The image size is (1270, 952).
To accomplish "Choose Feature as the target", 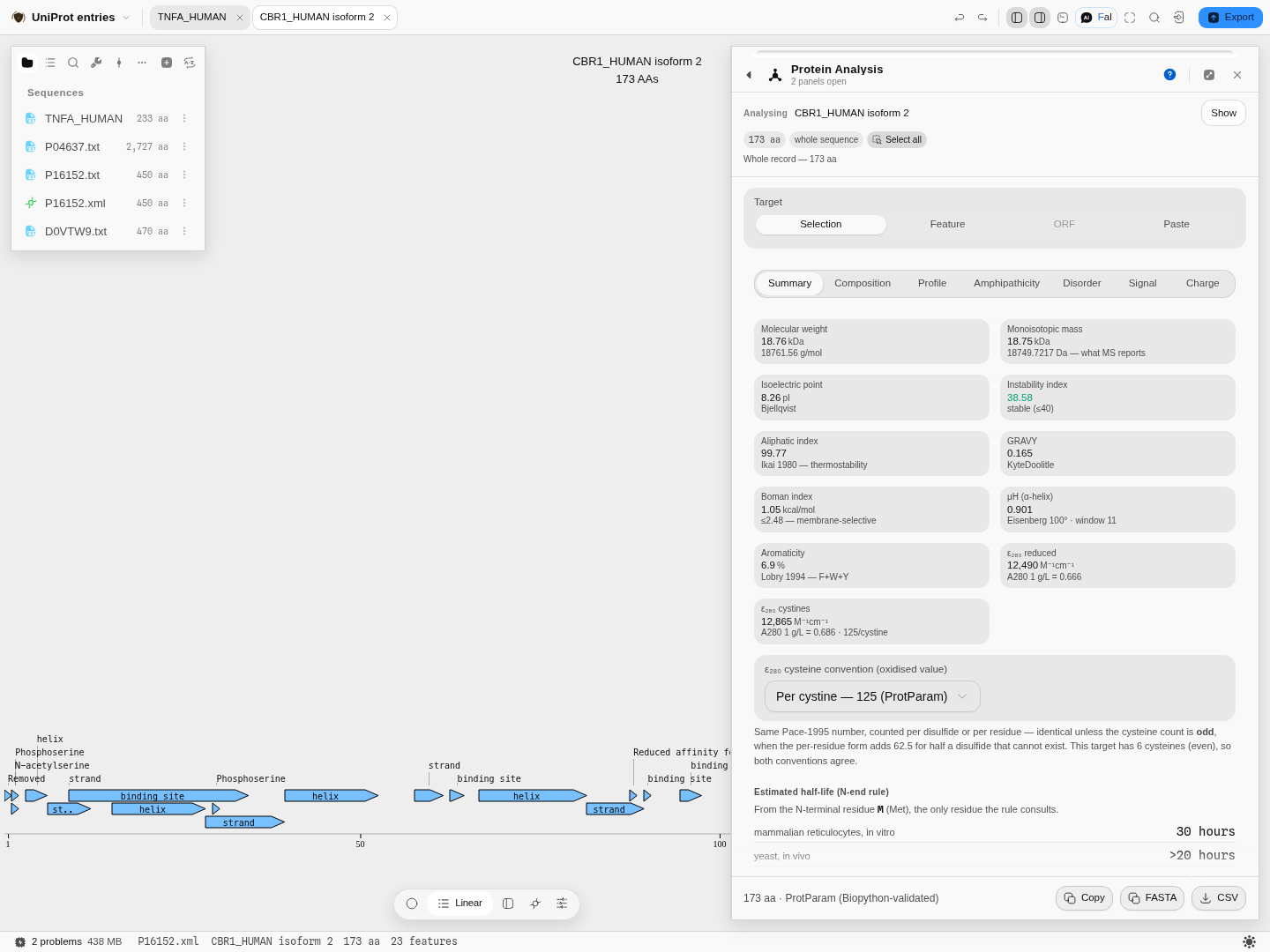I will pos(947,225).
